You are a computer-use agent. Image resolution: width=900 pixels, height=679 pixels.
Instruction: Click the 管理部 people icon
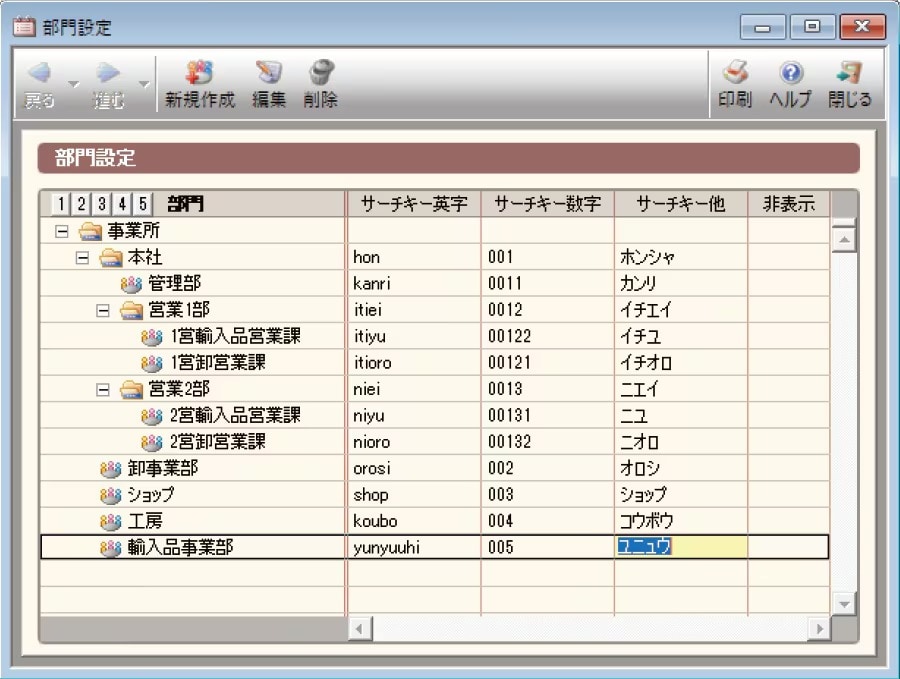tap(131, 284)
